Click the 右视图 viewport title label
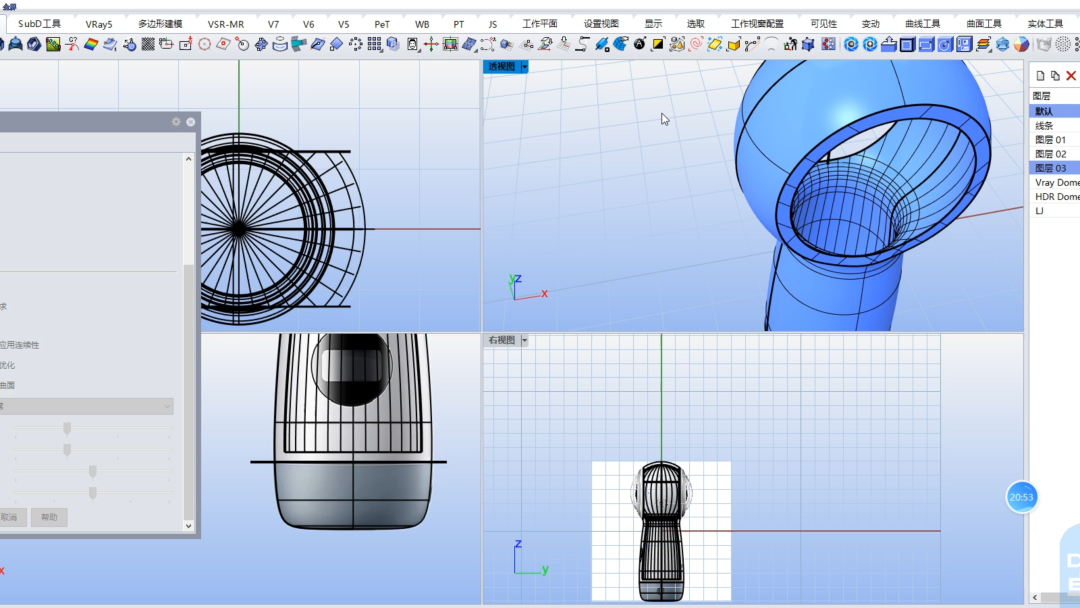Viewport: 1080px width, 608px height. pos(501,340)
